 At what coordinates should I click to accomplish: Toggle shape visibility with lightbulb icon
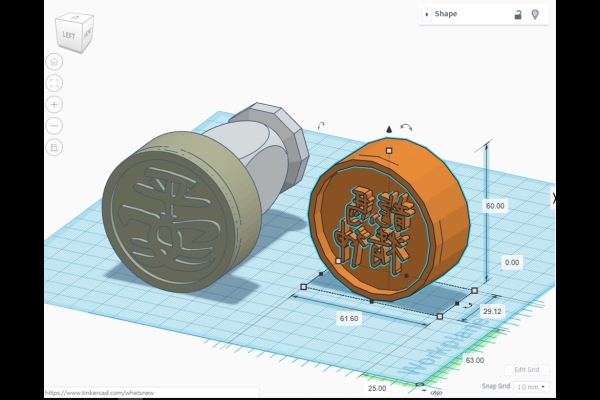[x=535, y=14]
